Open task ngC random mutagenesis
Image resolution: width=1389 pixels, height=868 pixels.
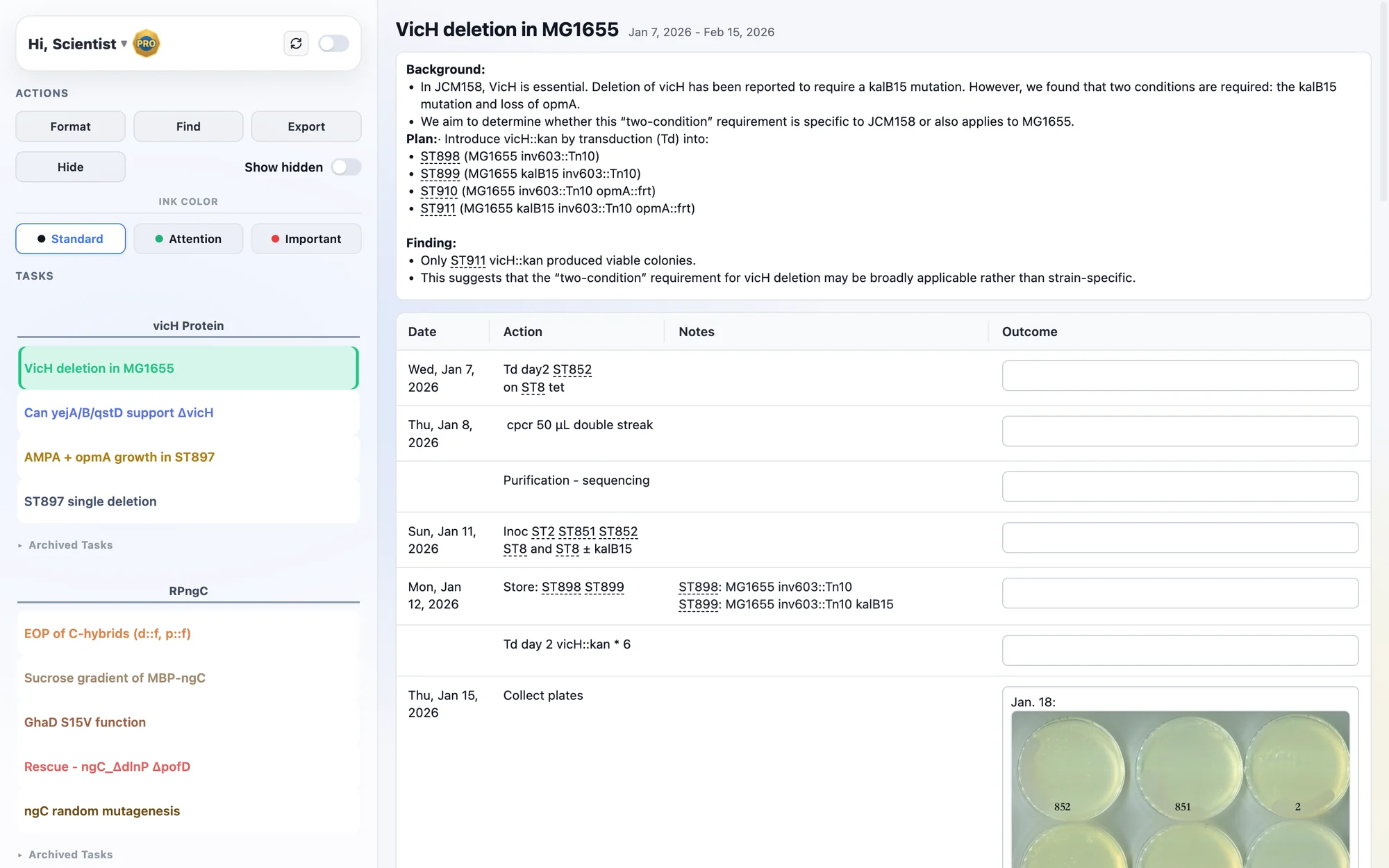point(188,811)
